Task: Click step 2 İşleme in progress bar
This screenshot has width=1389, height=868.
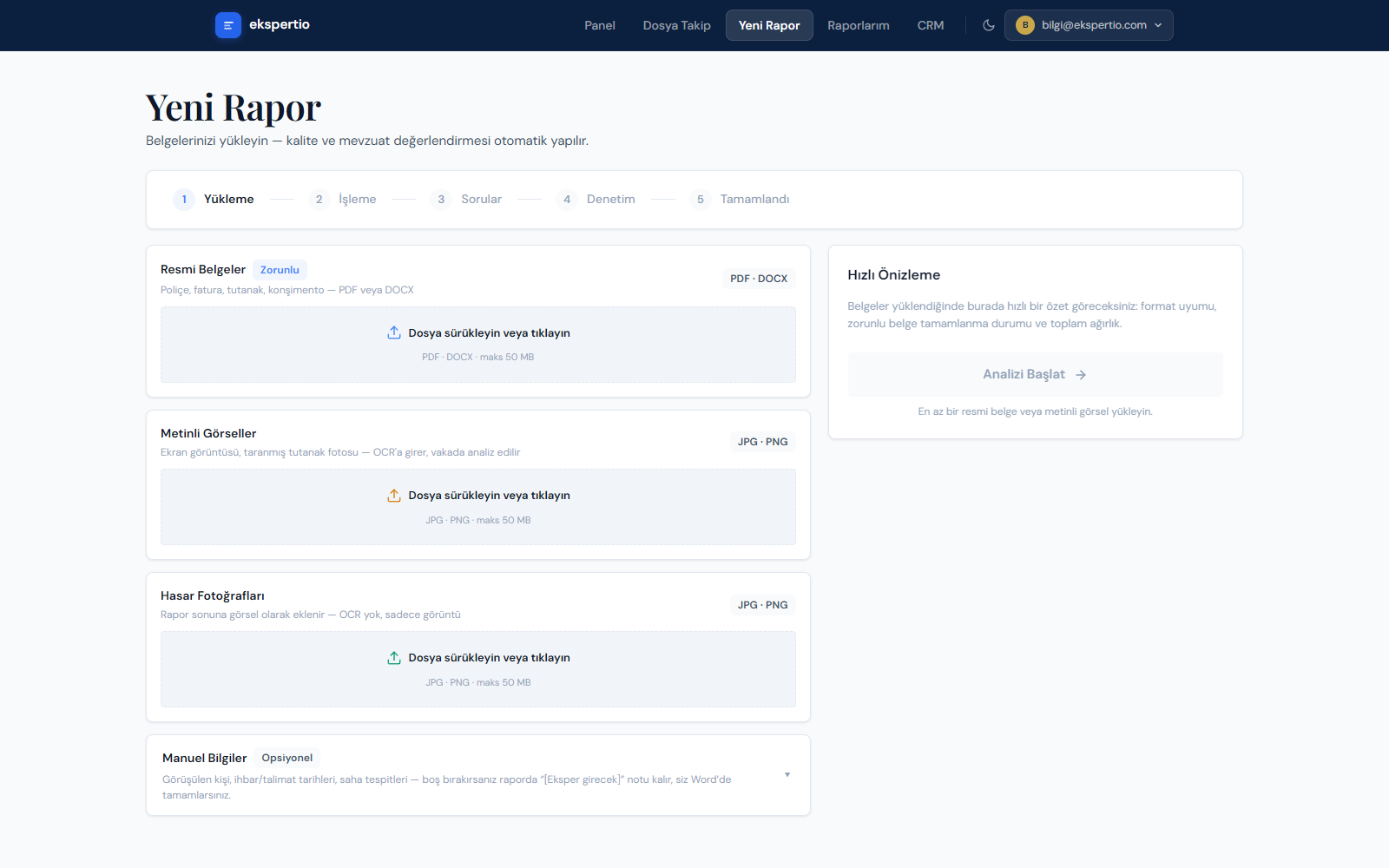Action: coord(343,200)
